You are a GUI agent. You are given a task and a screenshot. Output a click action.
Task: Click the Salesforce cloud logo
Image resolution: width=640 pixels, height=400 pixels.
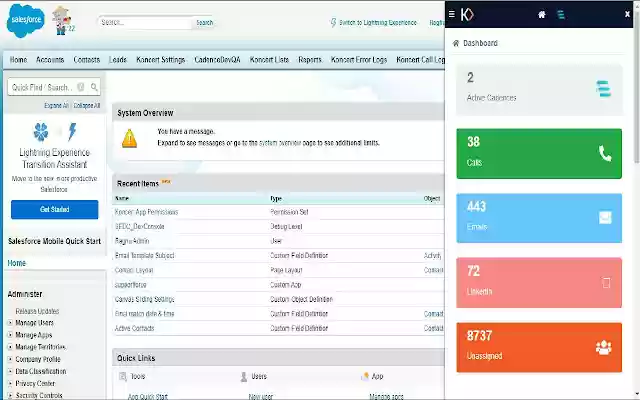pyautogui.click(x=25, y=20)
